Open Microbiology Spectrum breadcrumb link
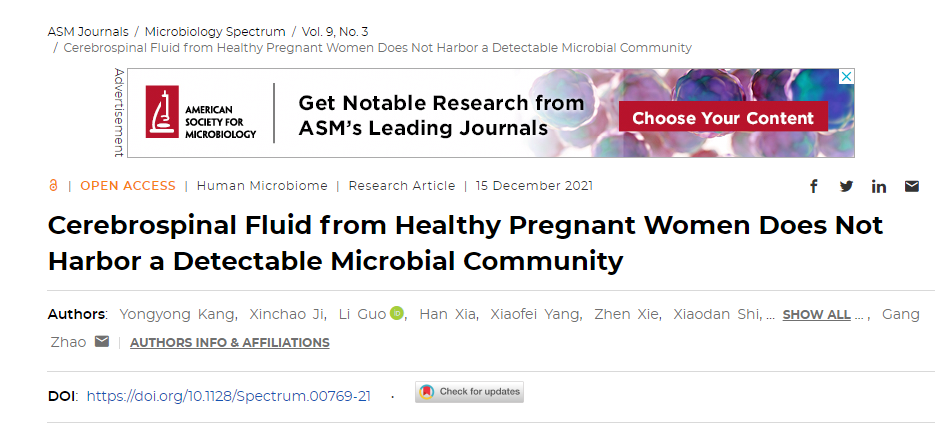 point(215,32)
